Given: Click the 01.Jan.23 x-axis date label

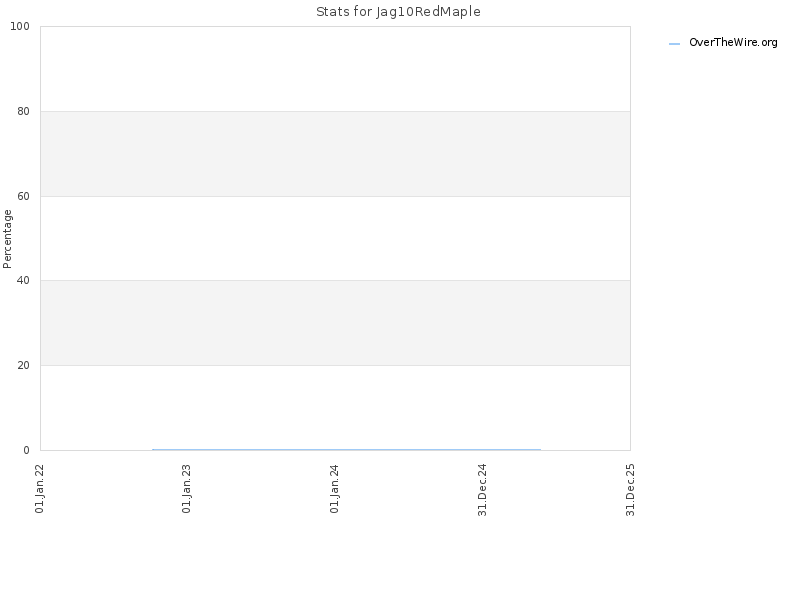Looking at the screenshot, I should pos(187,489).
